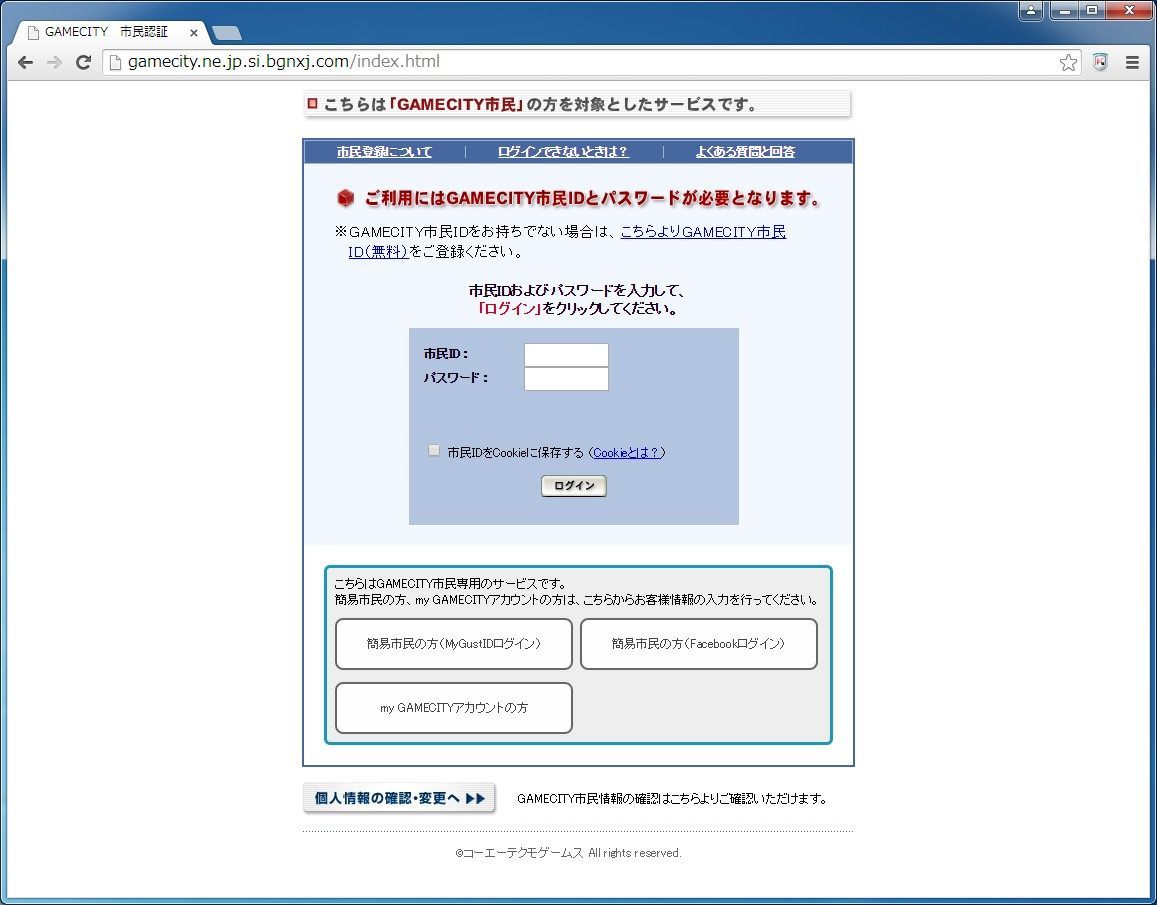Image resolution: width=1157 pixels, height=905 pixels.
Task: Click the red cube icon beside heading
Action: click(x=345, y=198)
